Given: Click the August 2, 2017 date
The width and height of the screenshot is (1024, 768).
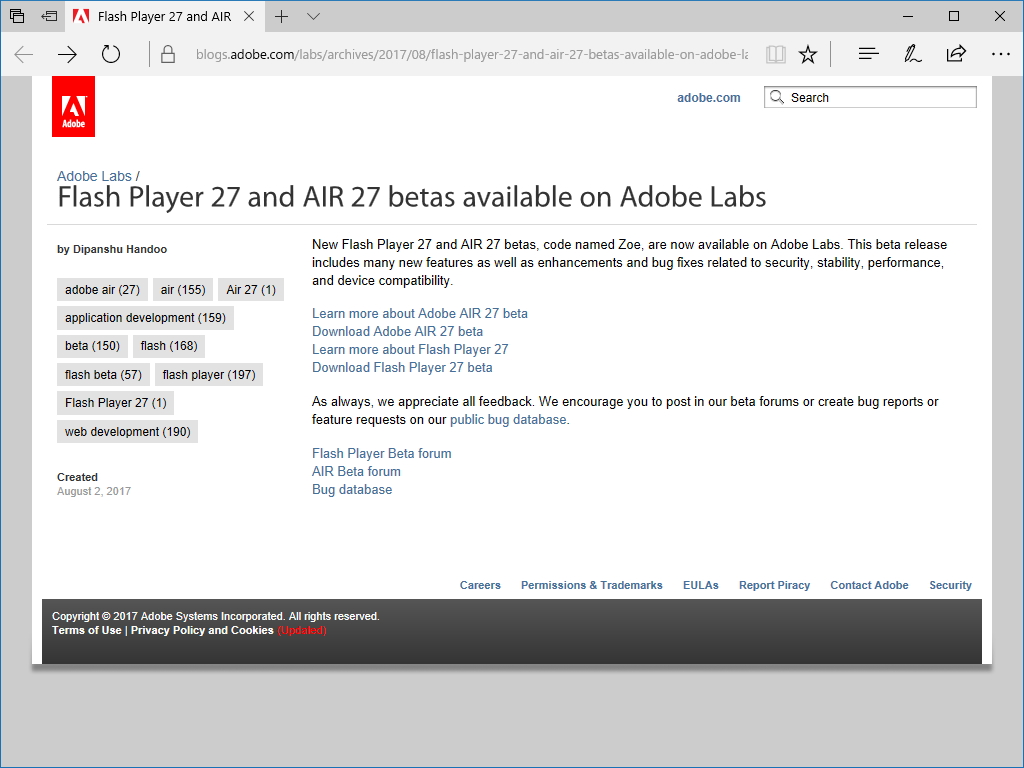Looking at the screenshot, I should pyautogui.click(x=94, y=491).
